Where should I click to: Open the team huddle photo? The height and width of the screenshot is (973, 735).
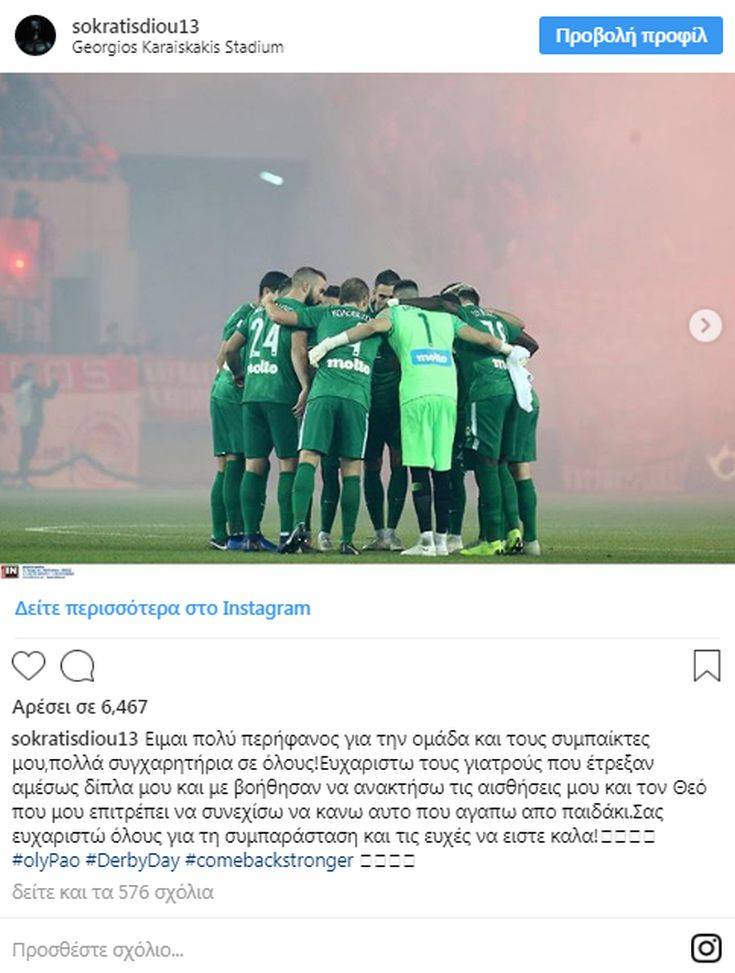point(368,318)
